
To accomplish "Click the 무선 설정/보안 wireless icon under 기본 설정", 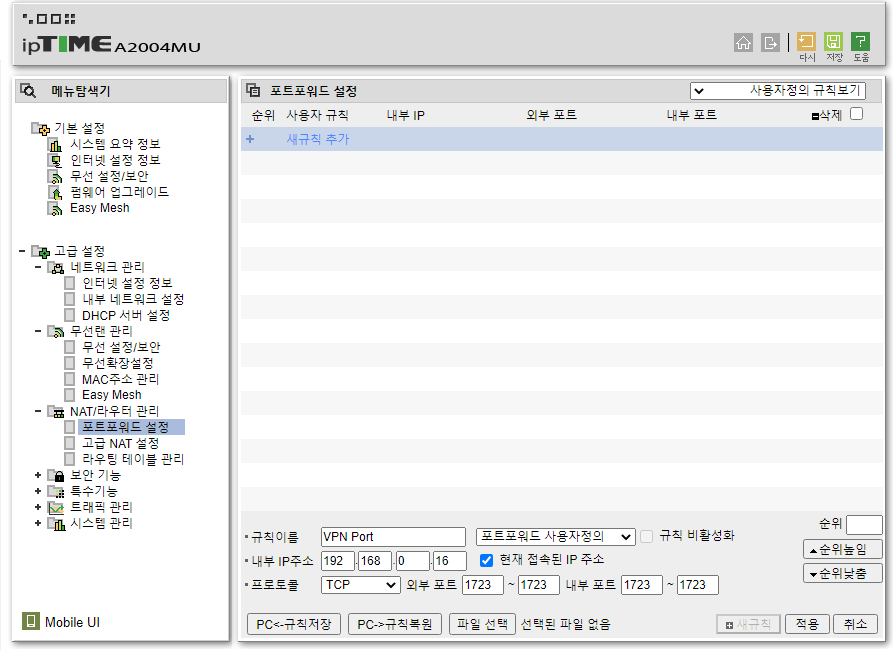I will (x=55, y=177).
